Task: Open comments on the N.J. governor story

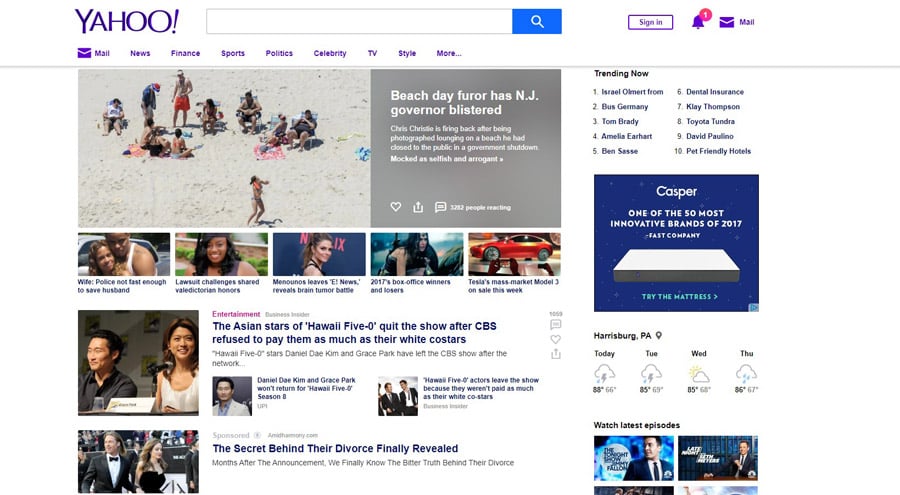Action: pos(440,207)
